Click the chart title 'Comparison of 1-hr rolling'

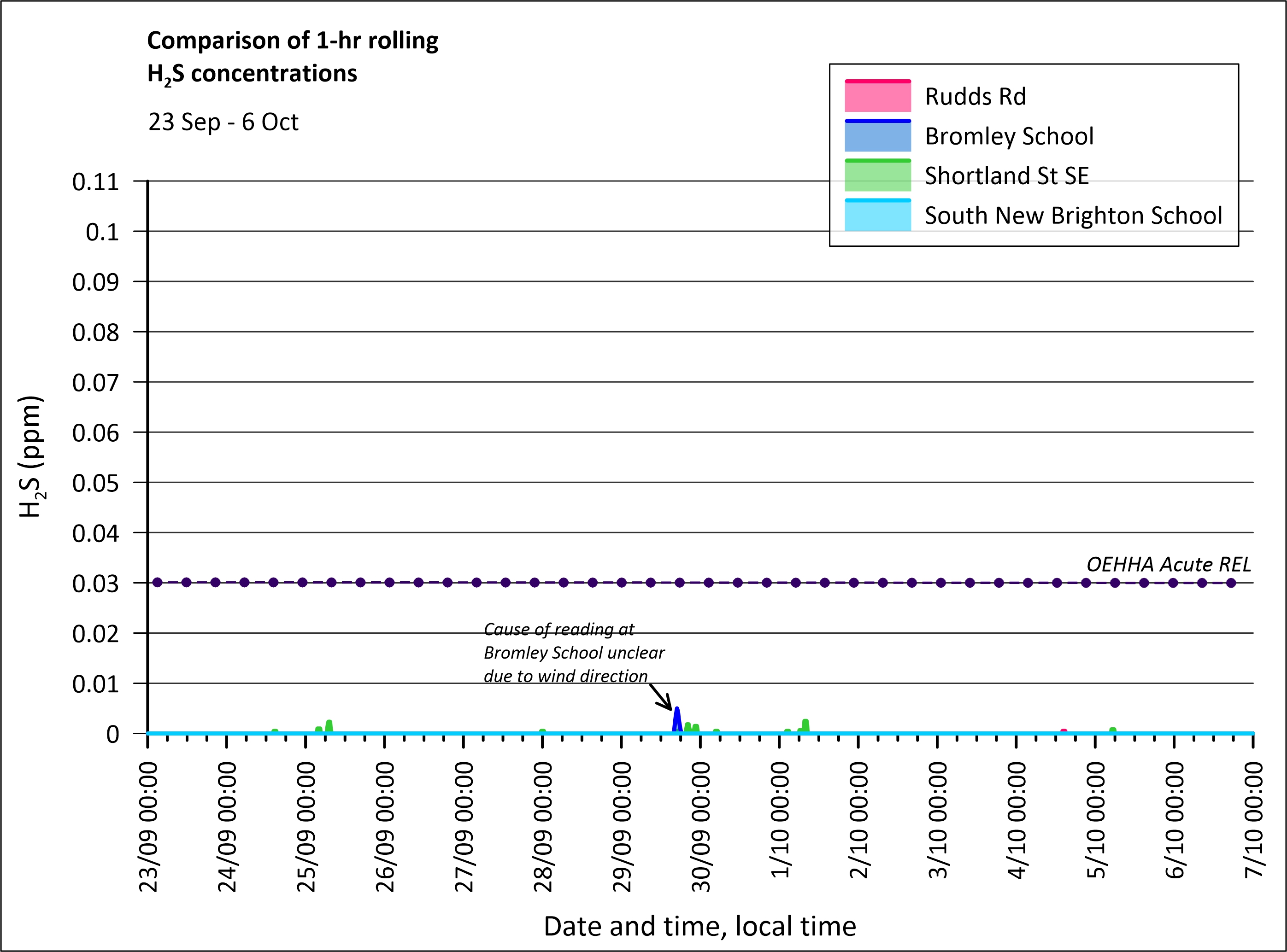coord(292,41)
